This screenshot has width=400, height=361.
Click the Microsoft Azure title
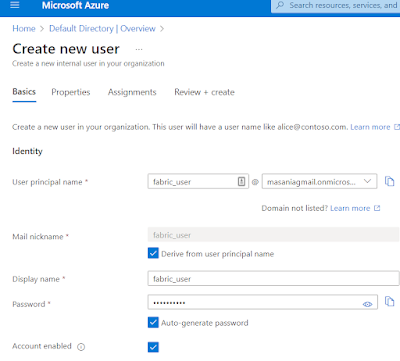tap(75, 5)
